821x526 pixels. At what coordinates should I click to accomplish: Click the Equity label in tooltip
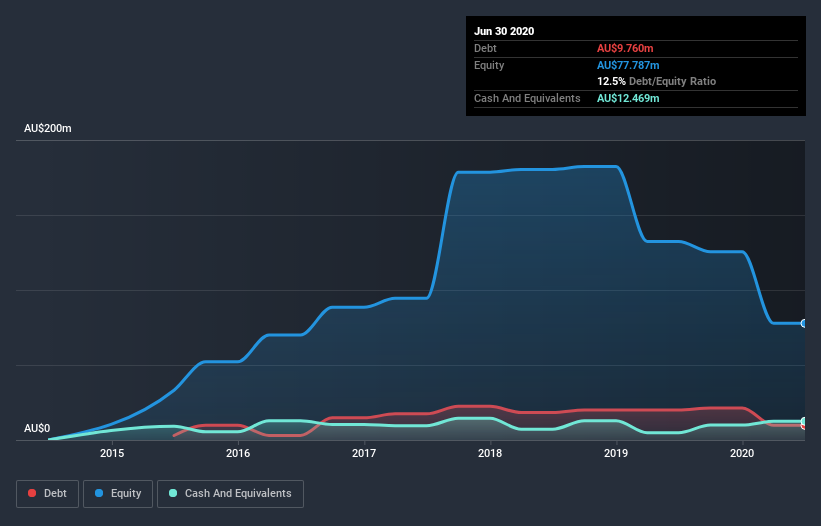[489, 65]
